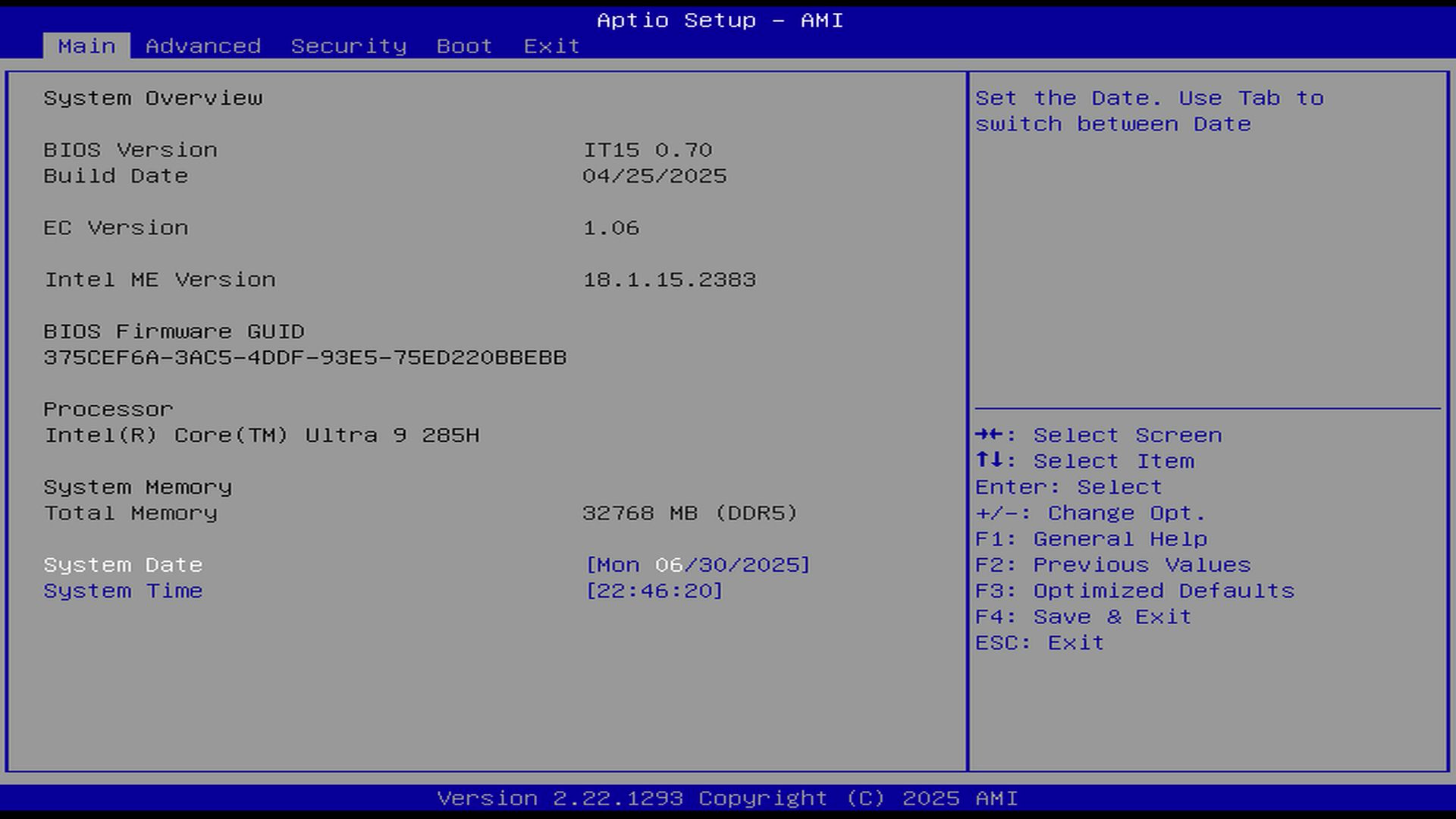Click the BIOS Version value IT15 0.70

tap(648, 150)
